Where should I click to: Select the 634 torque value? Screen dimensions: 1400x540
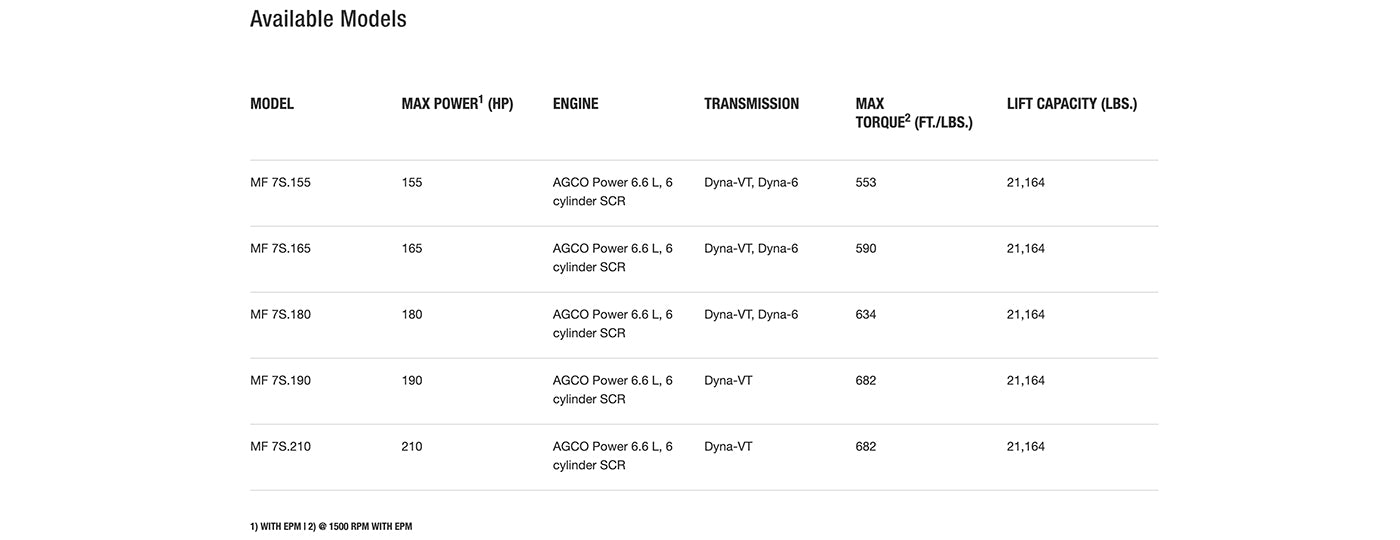click(866, 315)
